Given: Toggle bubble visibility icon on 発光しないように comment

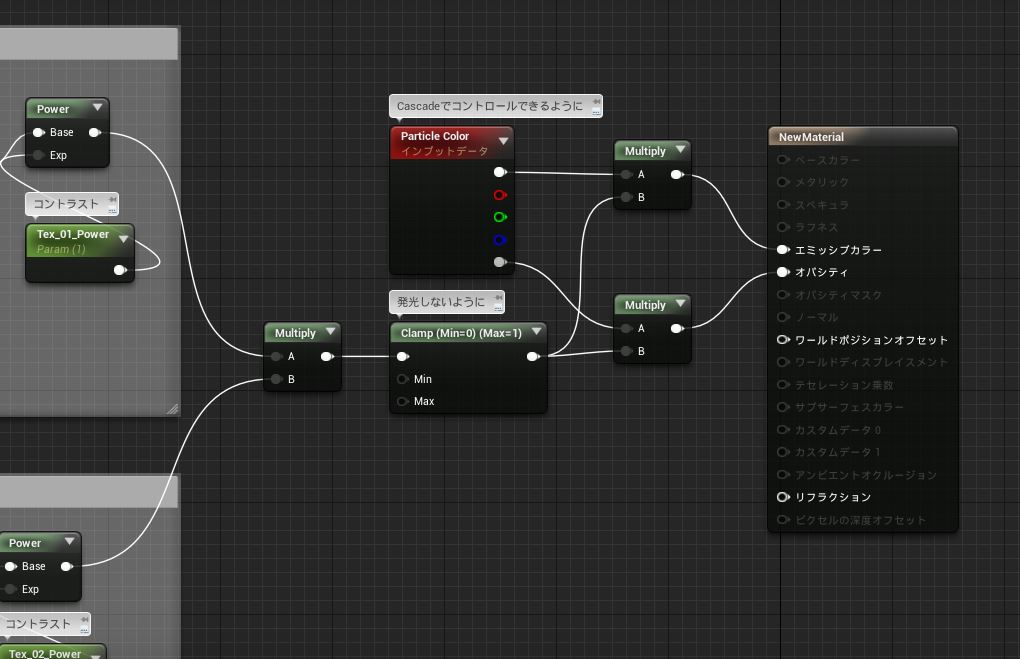Looking at the screenshot, I should [498, 307].
